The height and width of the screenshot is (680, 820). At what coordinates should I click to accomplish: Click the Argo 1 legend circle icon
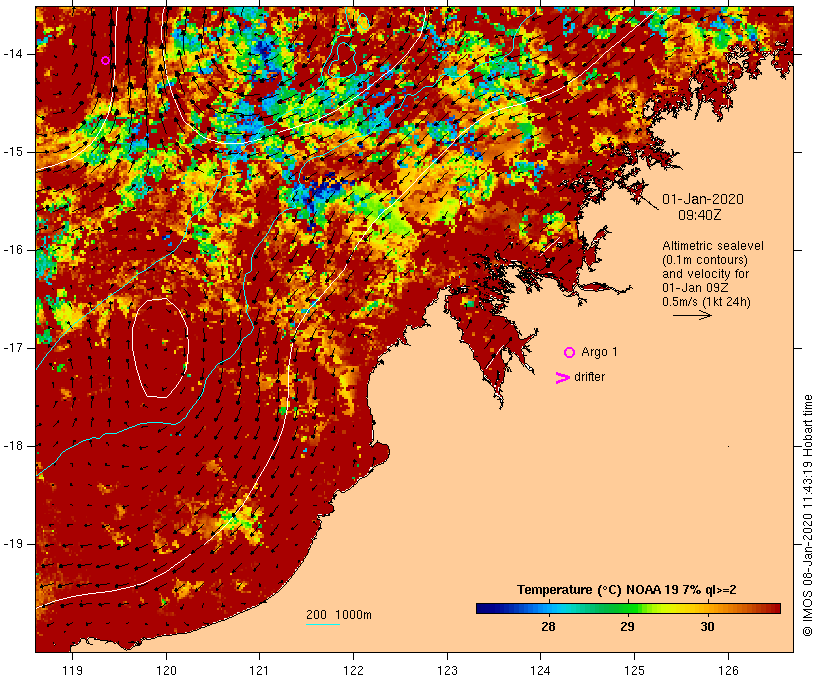[x=570, y=353]
